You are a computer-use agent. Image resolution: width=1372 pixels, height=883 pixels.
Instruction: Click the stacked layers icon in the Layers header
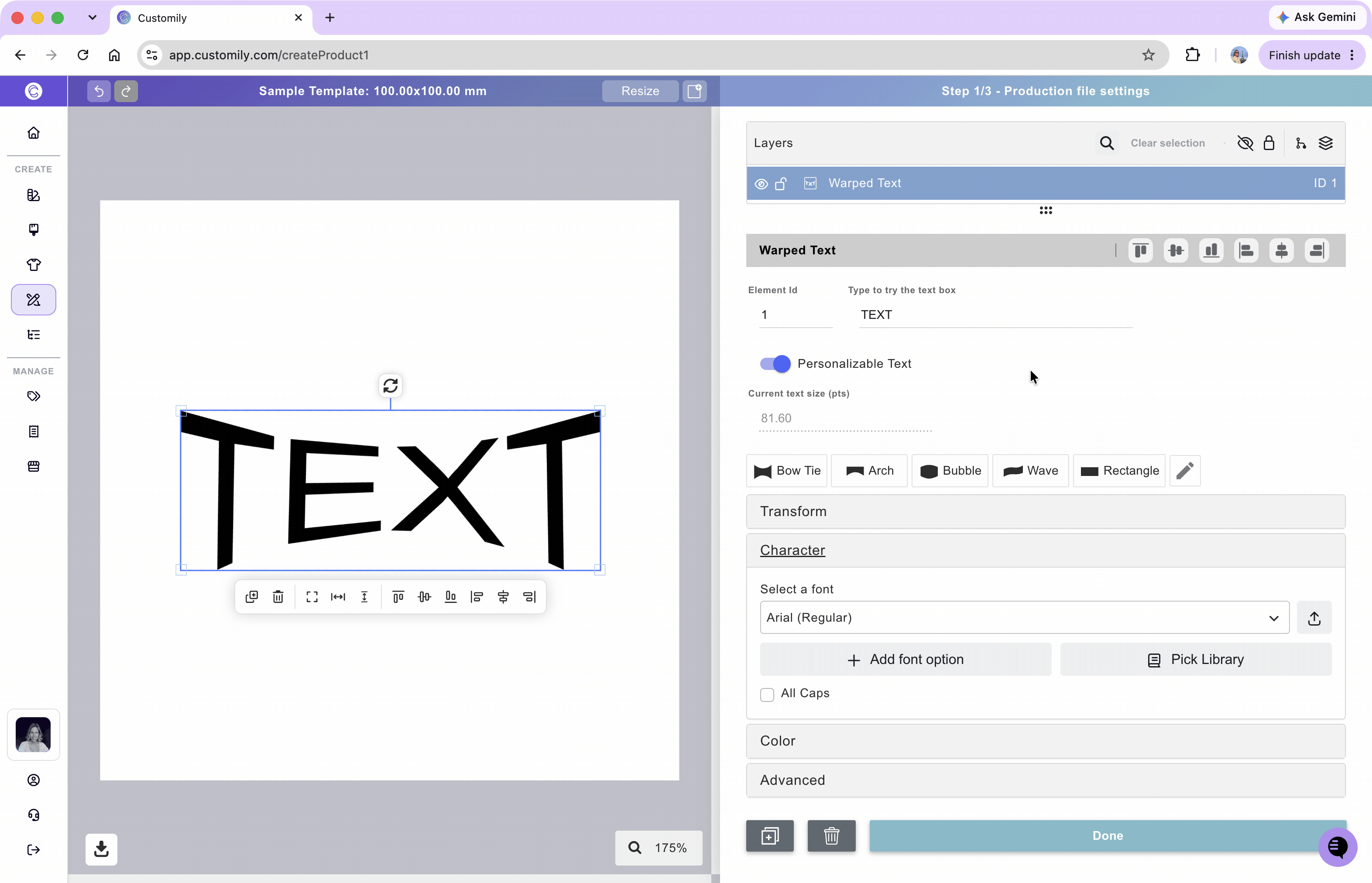1326,144
